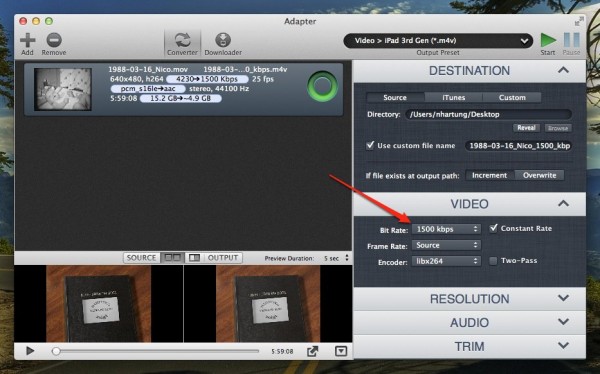Select side-by-side preview layout icon

tap(172, 258)
